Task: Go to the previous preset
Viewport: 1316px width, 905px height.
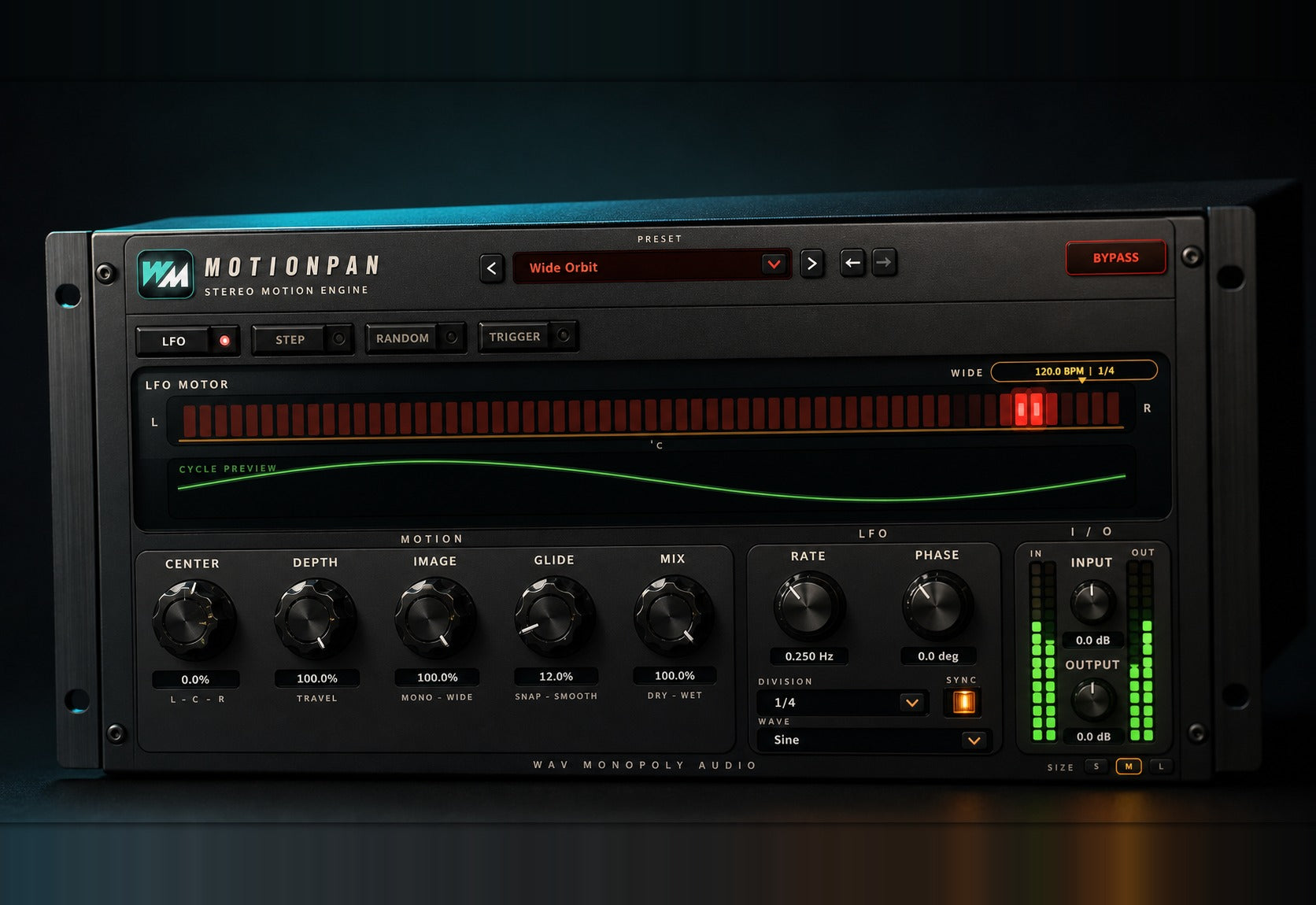Action: [492, 268]
